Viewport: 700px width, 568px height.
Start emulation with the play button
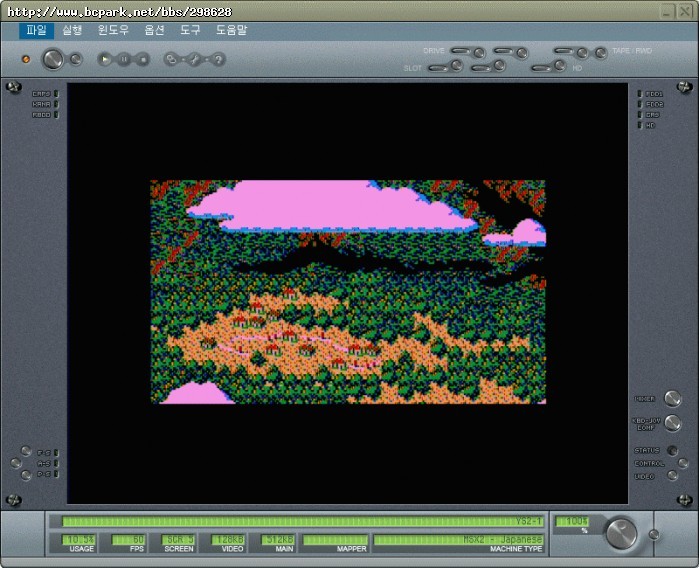tap(105, 59)
